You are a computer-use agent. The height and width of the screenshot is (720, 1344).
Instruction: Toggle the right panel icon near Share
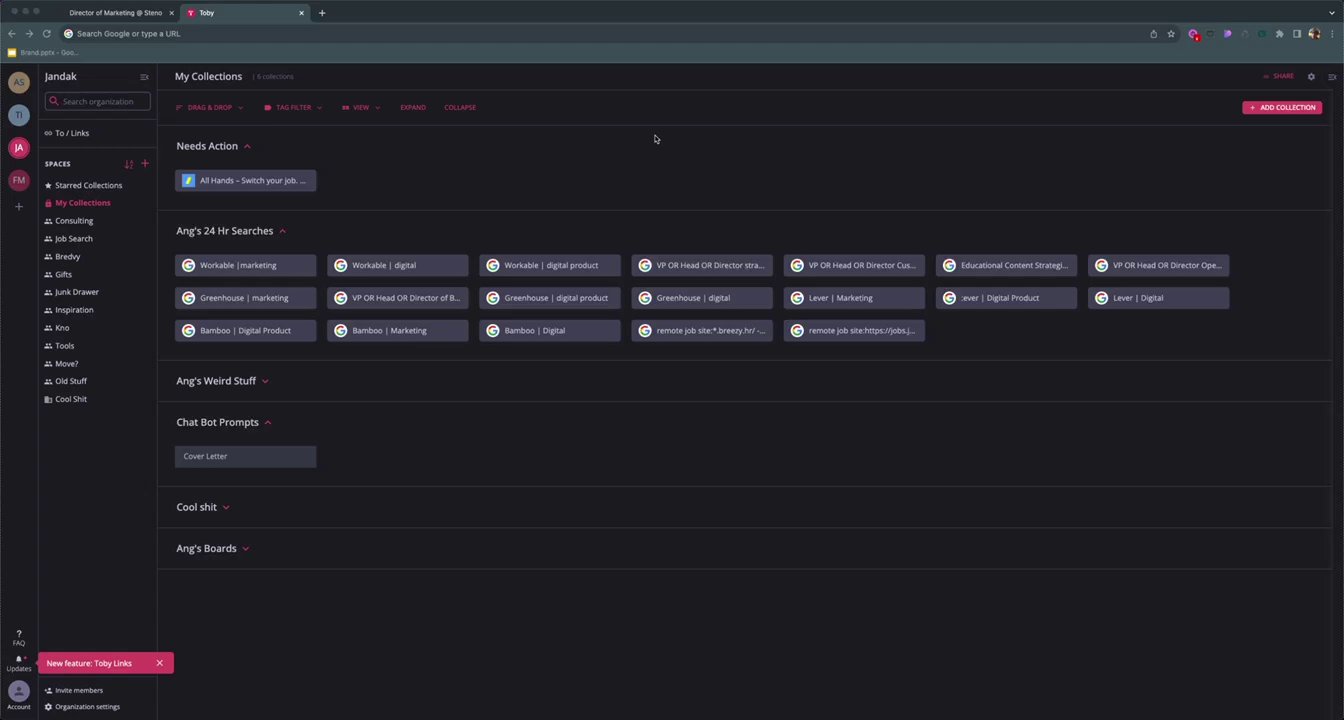(1332, 77)
